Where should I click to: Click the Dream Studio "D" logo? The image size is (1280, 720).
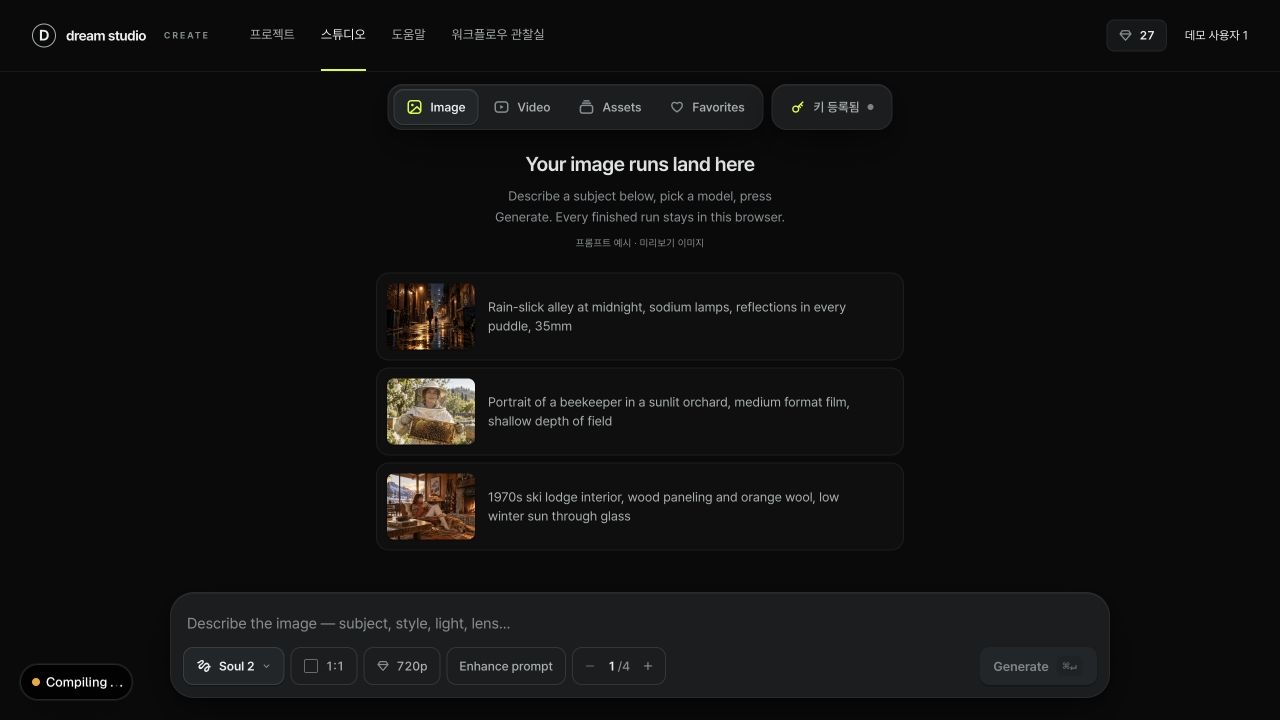click(44, 35)
